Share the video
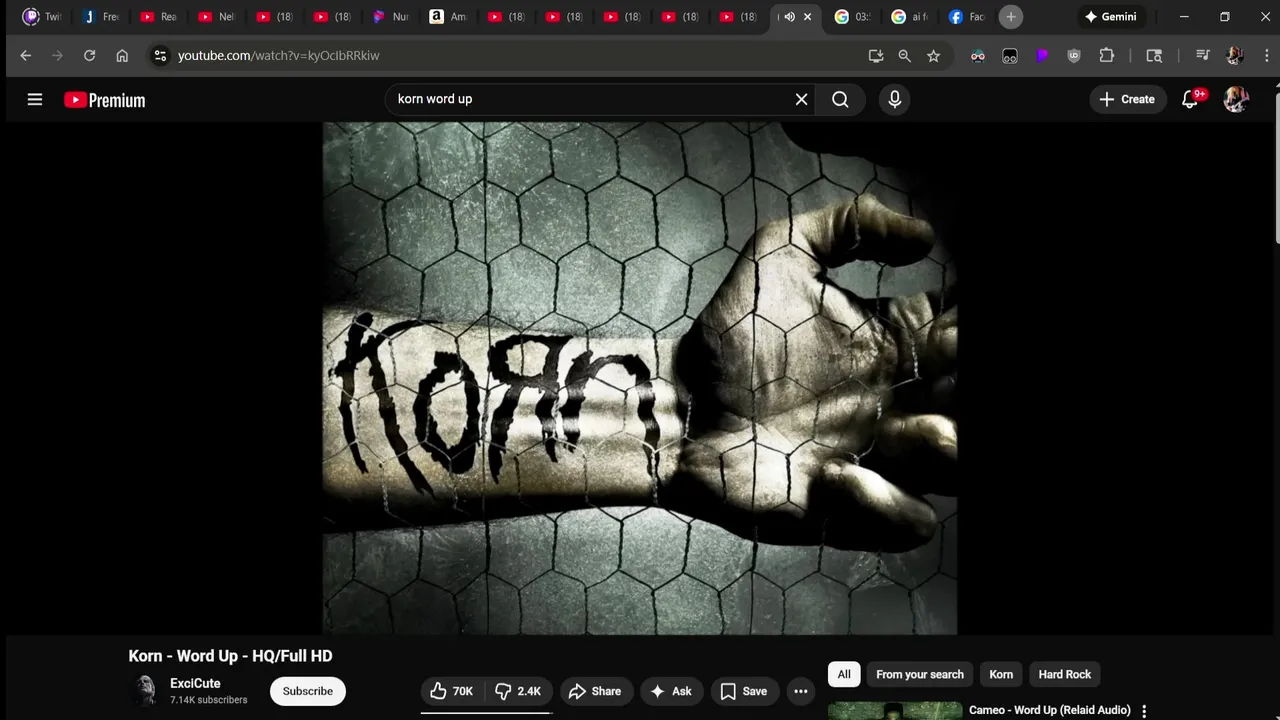This screenshot has width=1280, height=720. [x=595, y=691]
